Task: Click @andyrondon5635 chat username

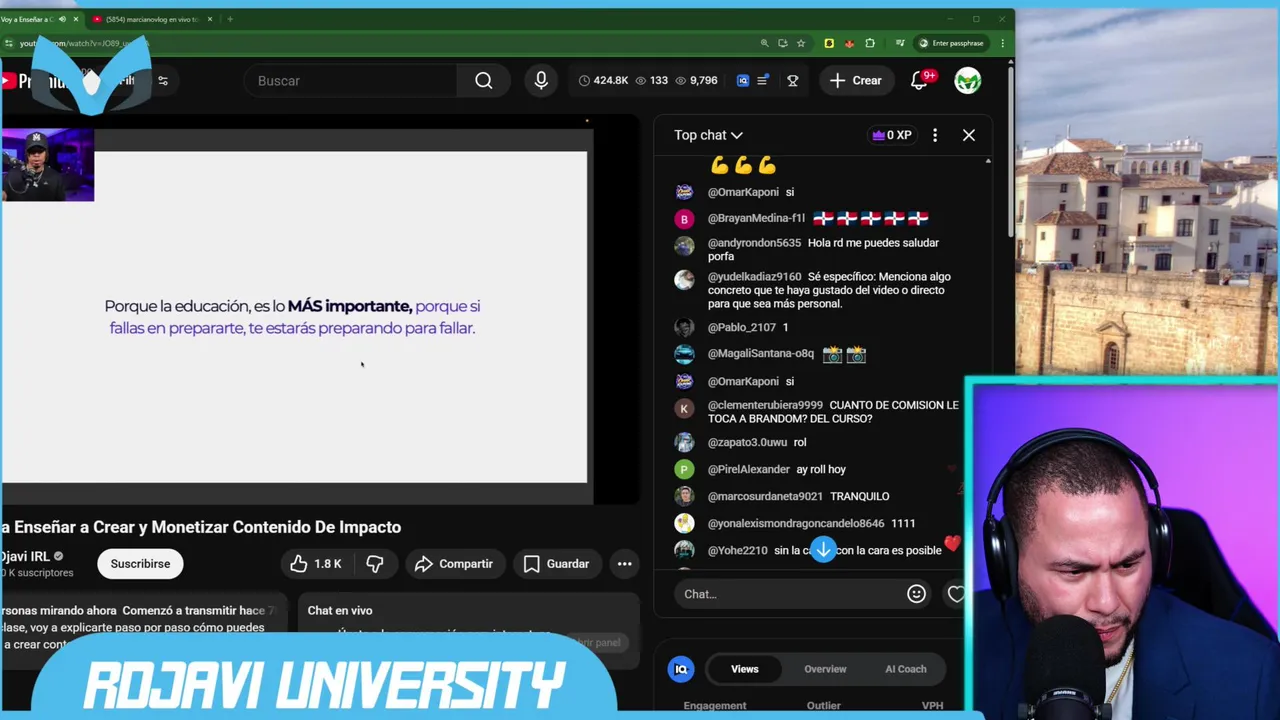Action: point(754,243)
